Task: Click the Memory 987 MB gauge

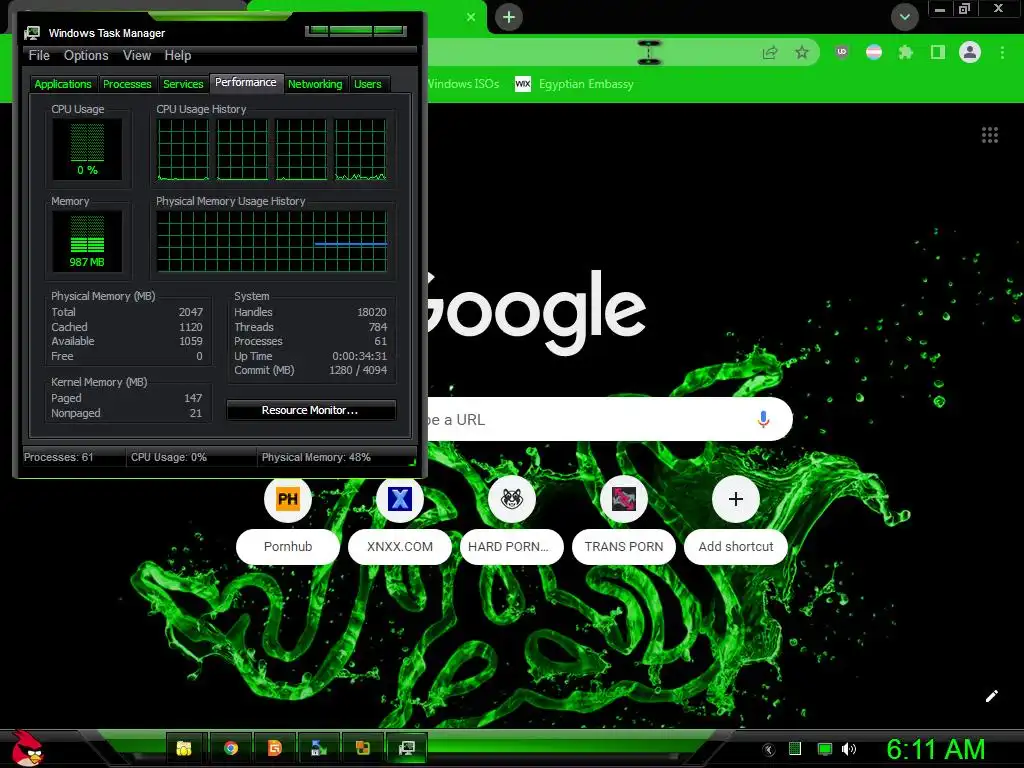Action: click(x=88, y=242)
